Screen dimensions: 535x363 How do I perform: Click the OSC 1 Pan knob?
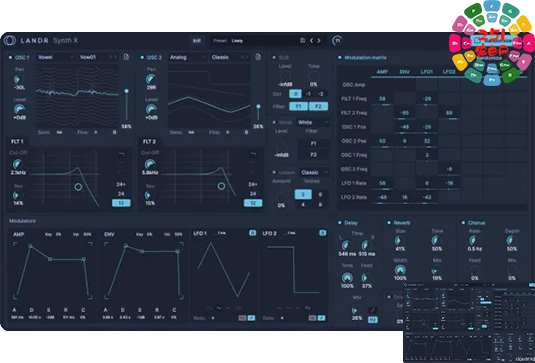tap(18, 79)
